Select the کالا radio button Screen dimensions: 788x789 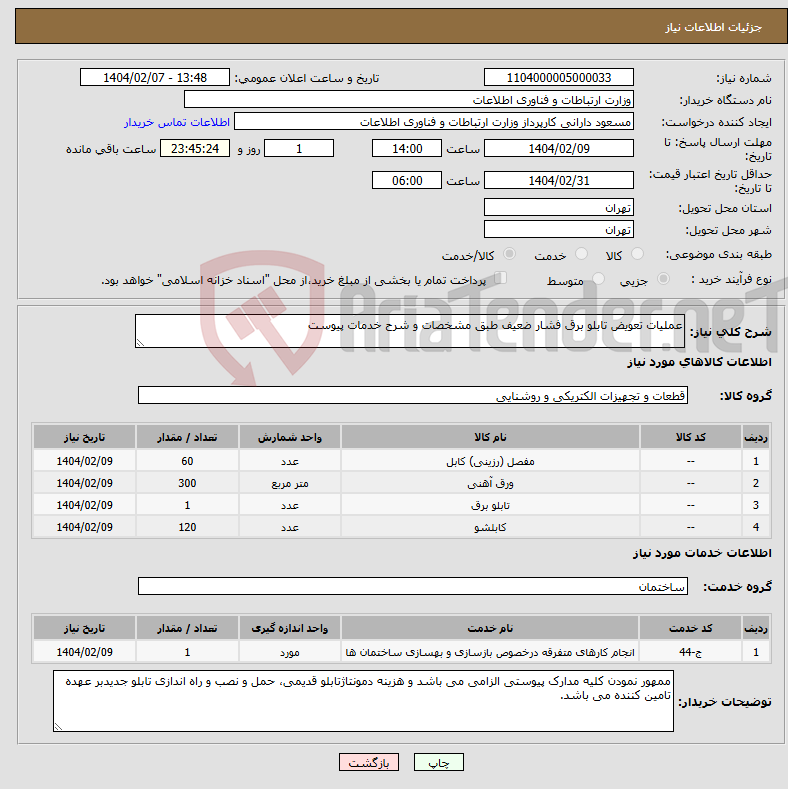pyautogui.click(x=637, y=254)
